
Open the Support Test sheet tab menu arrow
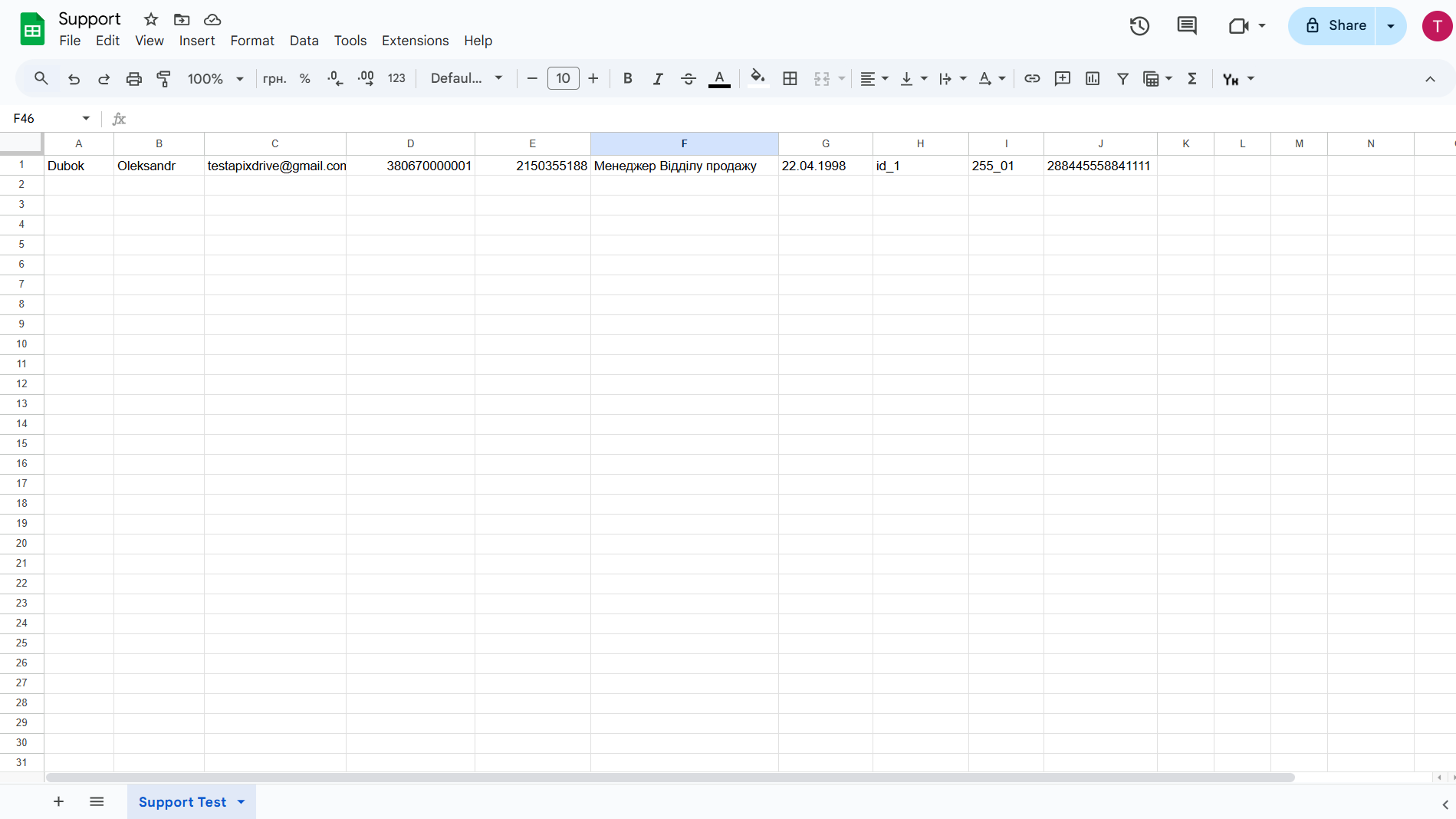(x=242, y=802)
